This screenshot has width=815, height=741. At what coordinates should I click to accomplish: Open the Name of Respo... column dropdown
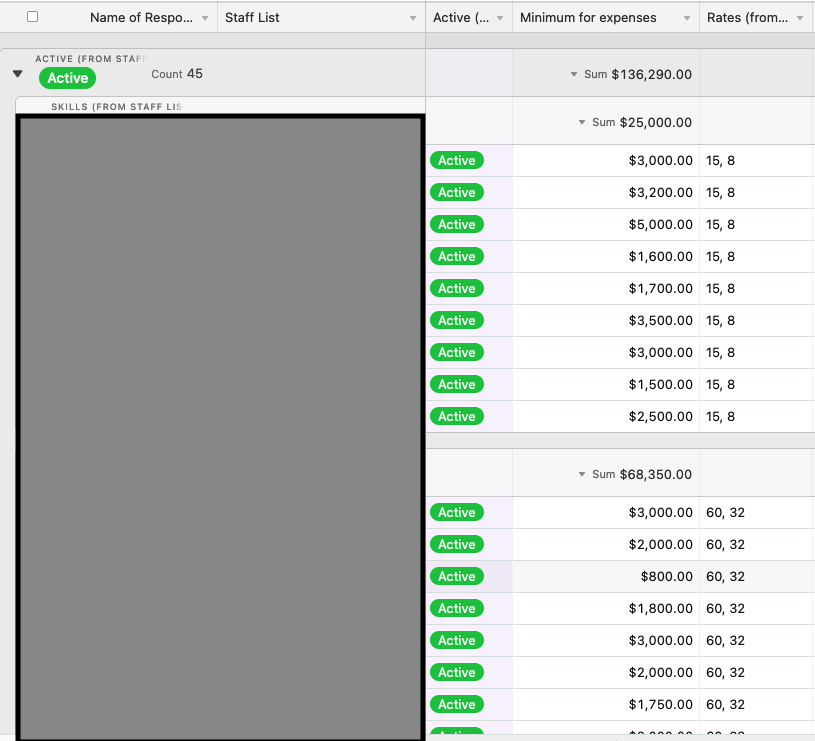(x=205, y=18)
